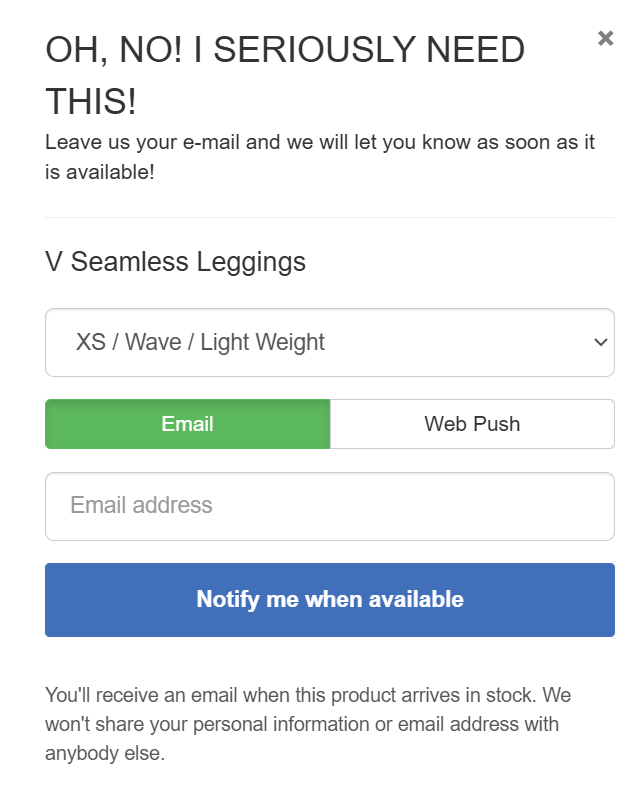Switch to the Web Push tab

point(472,424)
